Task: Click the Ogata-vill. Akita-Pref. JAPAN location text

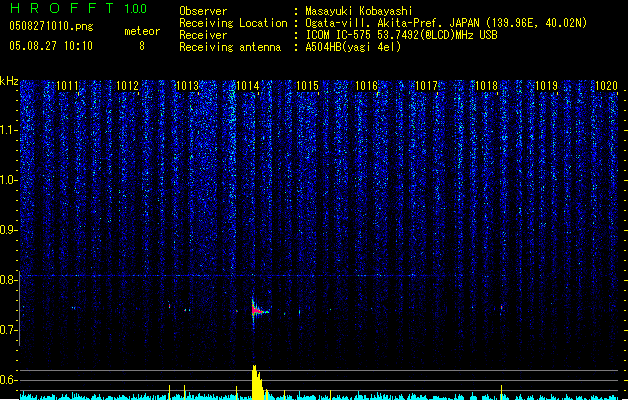Action: coord(446,23)
